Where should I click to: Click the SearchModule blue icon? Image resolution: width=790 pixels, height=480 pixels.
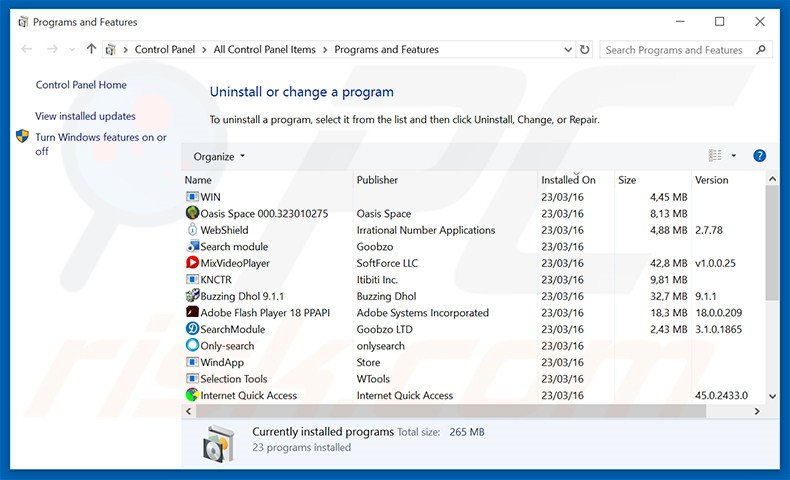[192, 329]
